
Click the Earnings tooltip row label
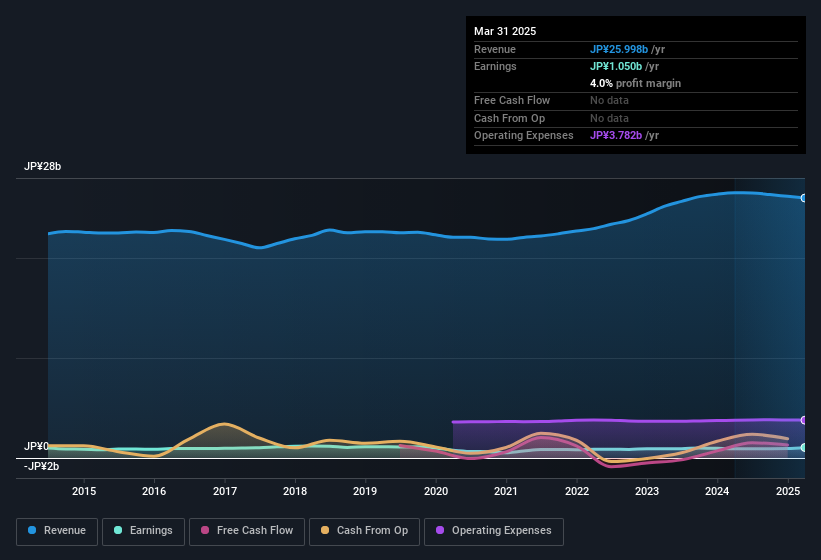[495, 66]
